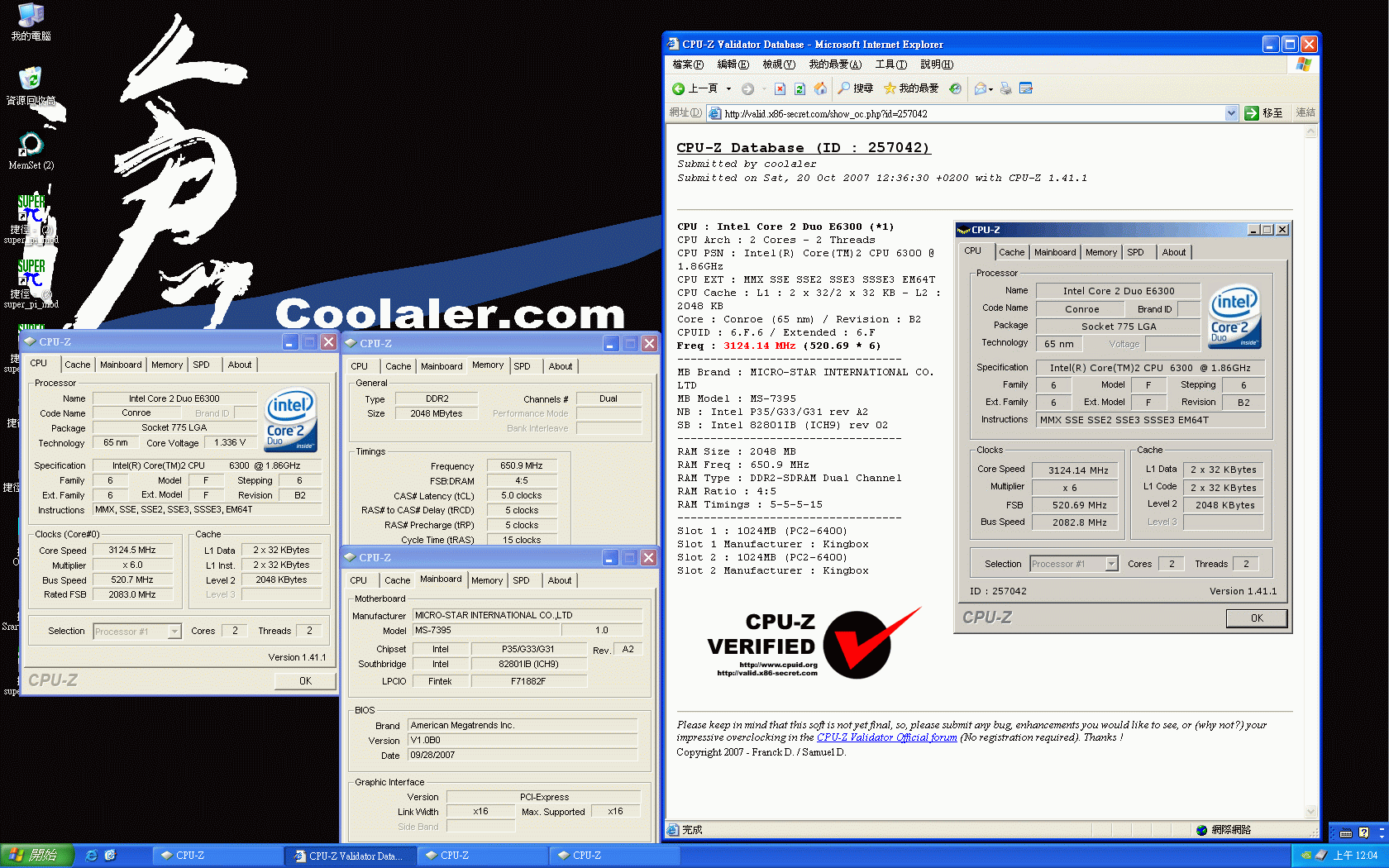Click the Edit page icon in IE toolbar
Viewport: 1389px width, 868px height.
coord(1026,88)
